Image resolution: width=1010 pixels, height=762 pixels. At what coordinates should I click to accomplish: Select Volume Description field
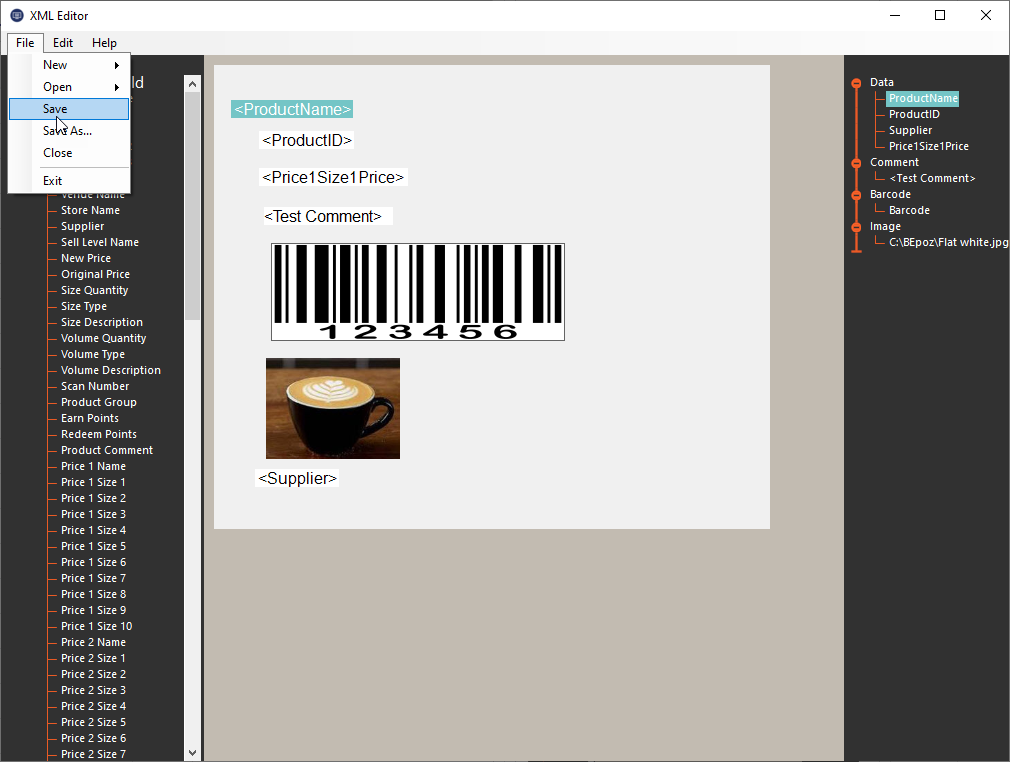tap(111, 370)
